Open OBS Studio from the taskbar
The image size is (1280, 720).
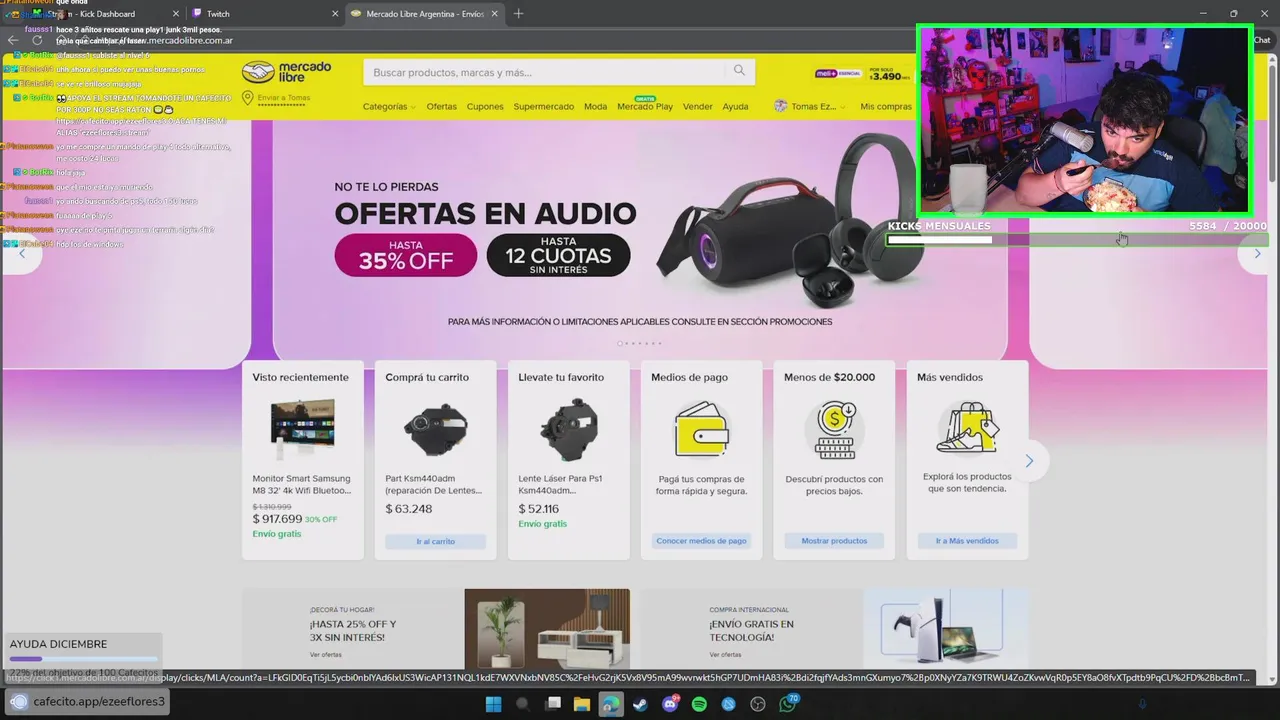pyautogui.click(x=758, y=704)
